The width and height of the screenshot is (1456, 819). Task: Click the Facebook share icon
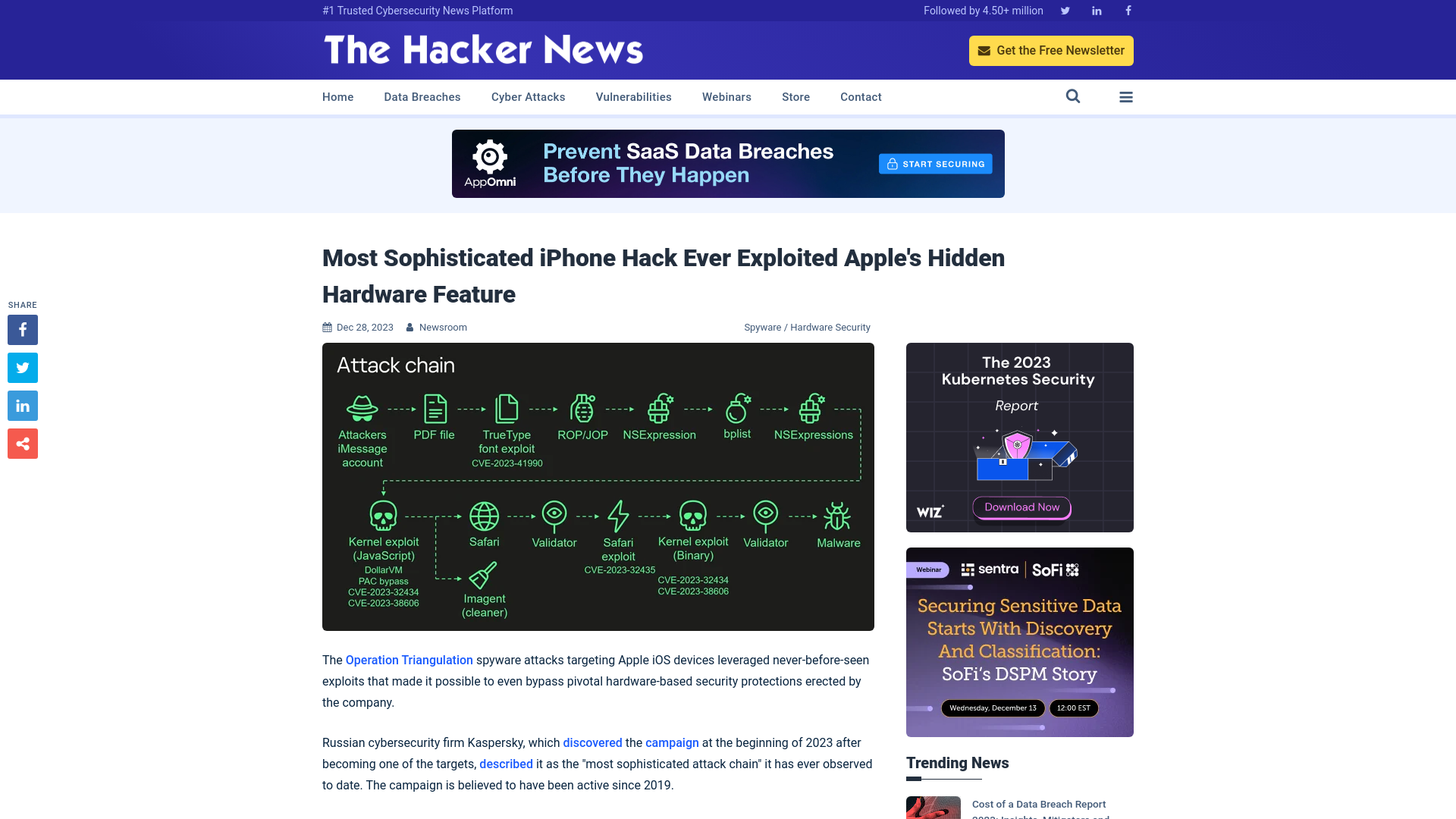point(23,329)
